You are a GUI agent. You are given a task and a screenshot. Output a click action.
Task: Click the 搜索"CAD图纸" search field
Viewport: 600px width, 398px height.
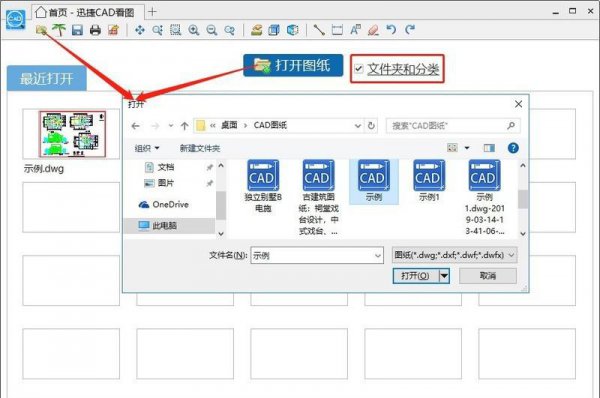453,126
